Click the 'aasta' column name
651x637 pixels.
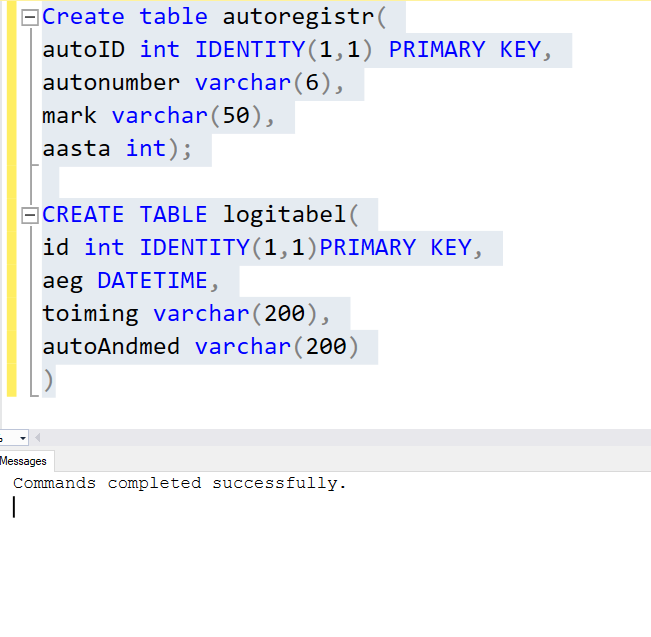pos(76,149)
